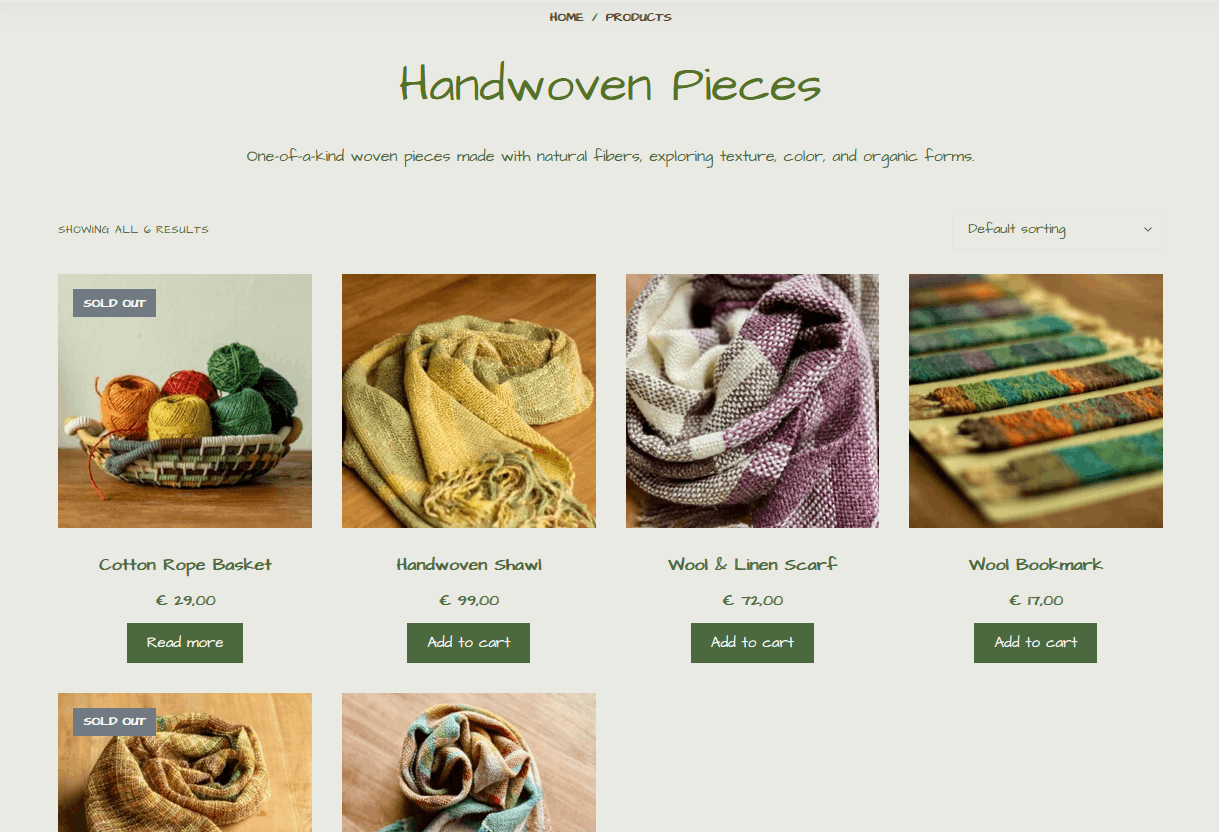This screenshot has height=832, width=1219.
Task: Open the teal checked scarf thumbnail
Action: [469, 763]
